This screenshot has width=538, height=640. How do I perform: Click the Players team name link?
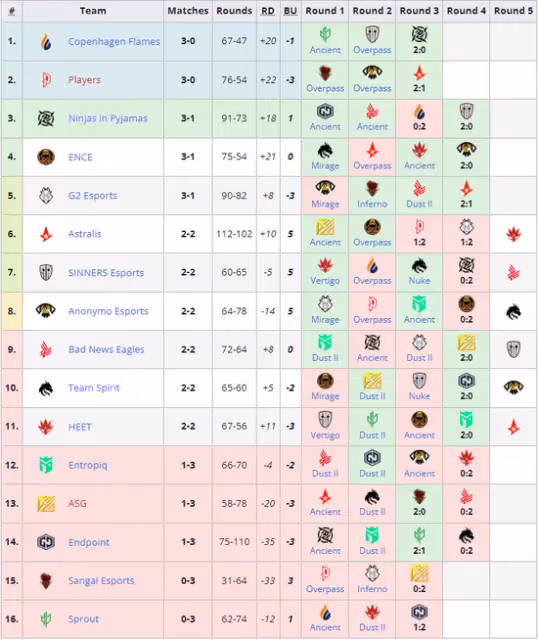pyautogui.click(x=84, y=80)
